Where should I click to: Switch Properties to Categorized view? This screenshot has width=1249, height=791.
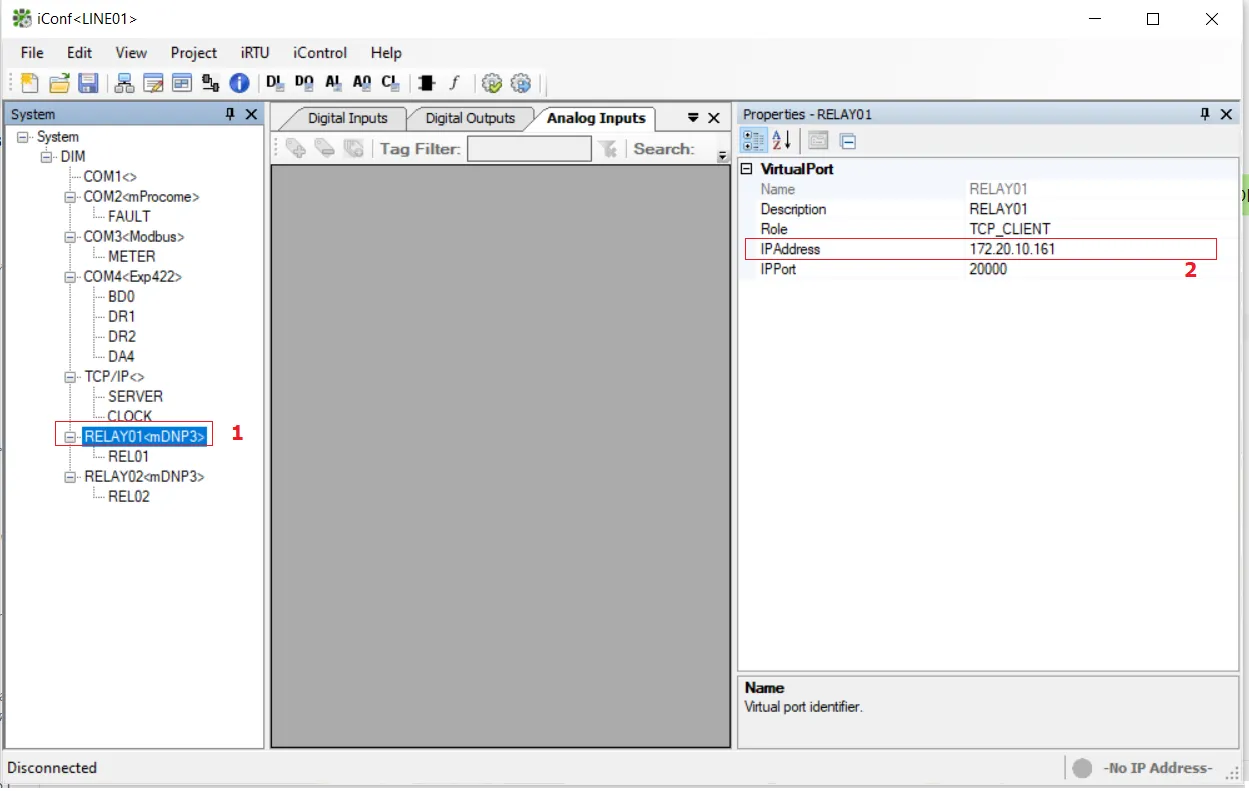click(754, 140)
